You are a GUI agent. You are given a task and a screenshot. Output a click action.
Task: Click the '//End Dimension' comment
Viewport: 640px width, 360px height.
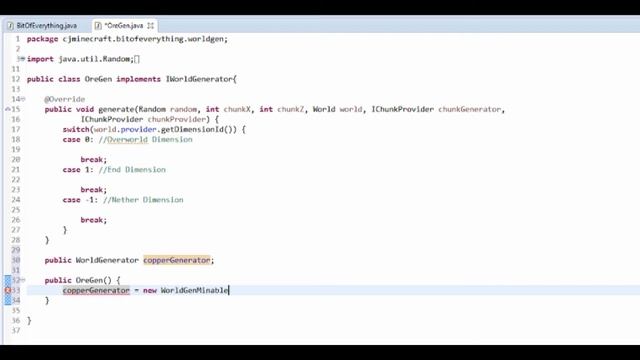tap(132, 169)
